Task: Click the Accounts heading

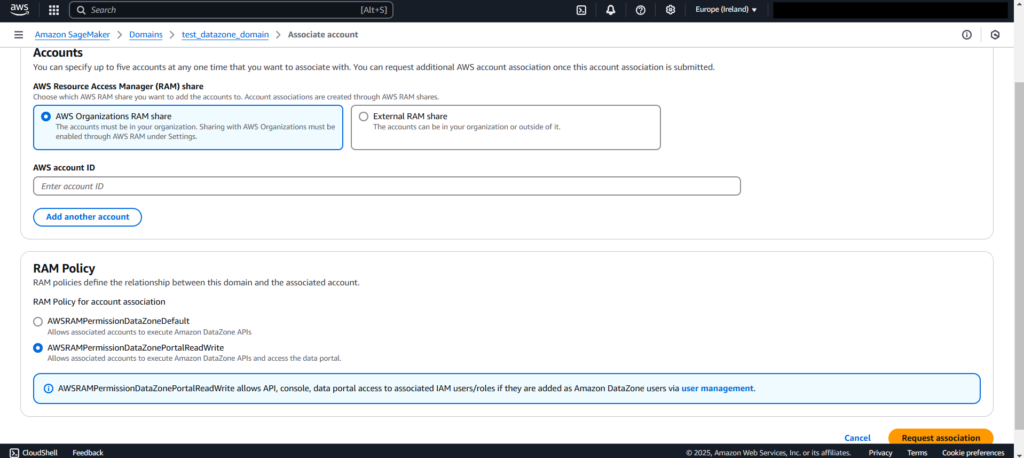Action: tap(58, 53)
